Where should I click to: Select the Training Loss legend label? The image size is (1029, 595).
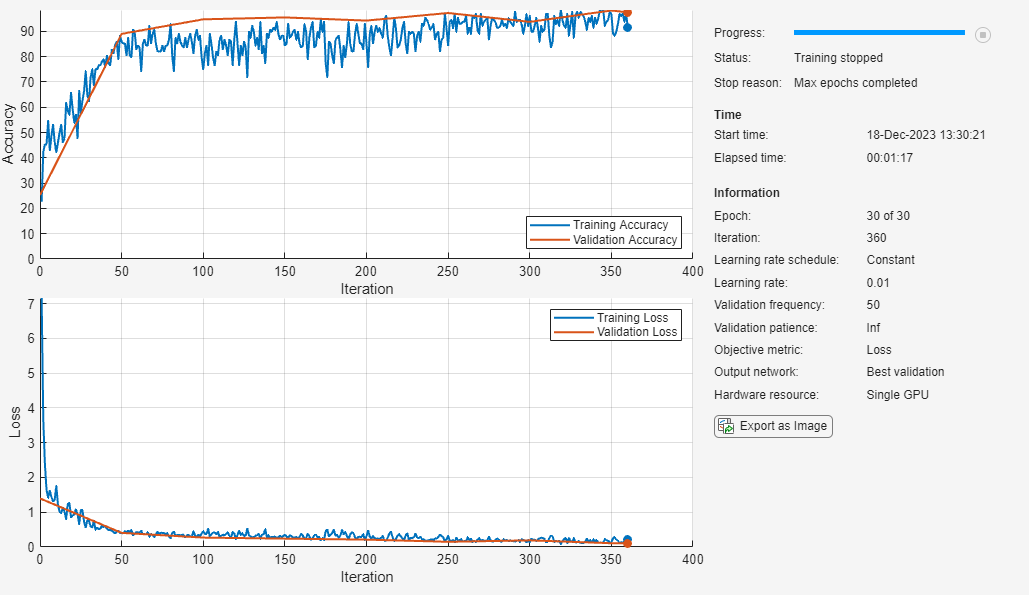coord(632,318)
